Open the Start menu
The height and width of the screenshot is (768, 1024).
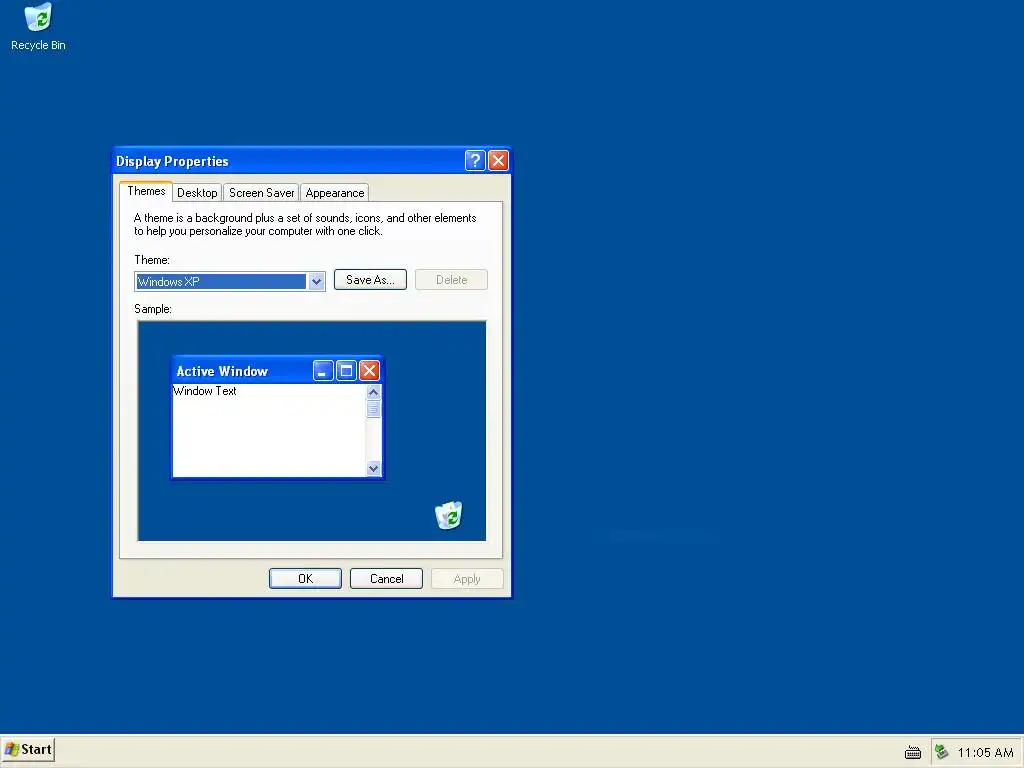click(28, 750)
